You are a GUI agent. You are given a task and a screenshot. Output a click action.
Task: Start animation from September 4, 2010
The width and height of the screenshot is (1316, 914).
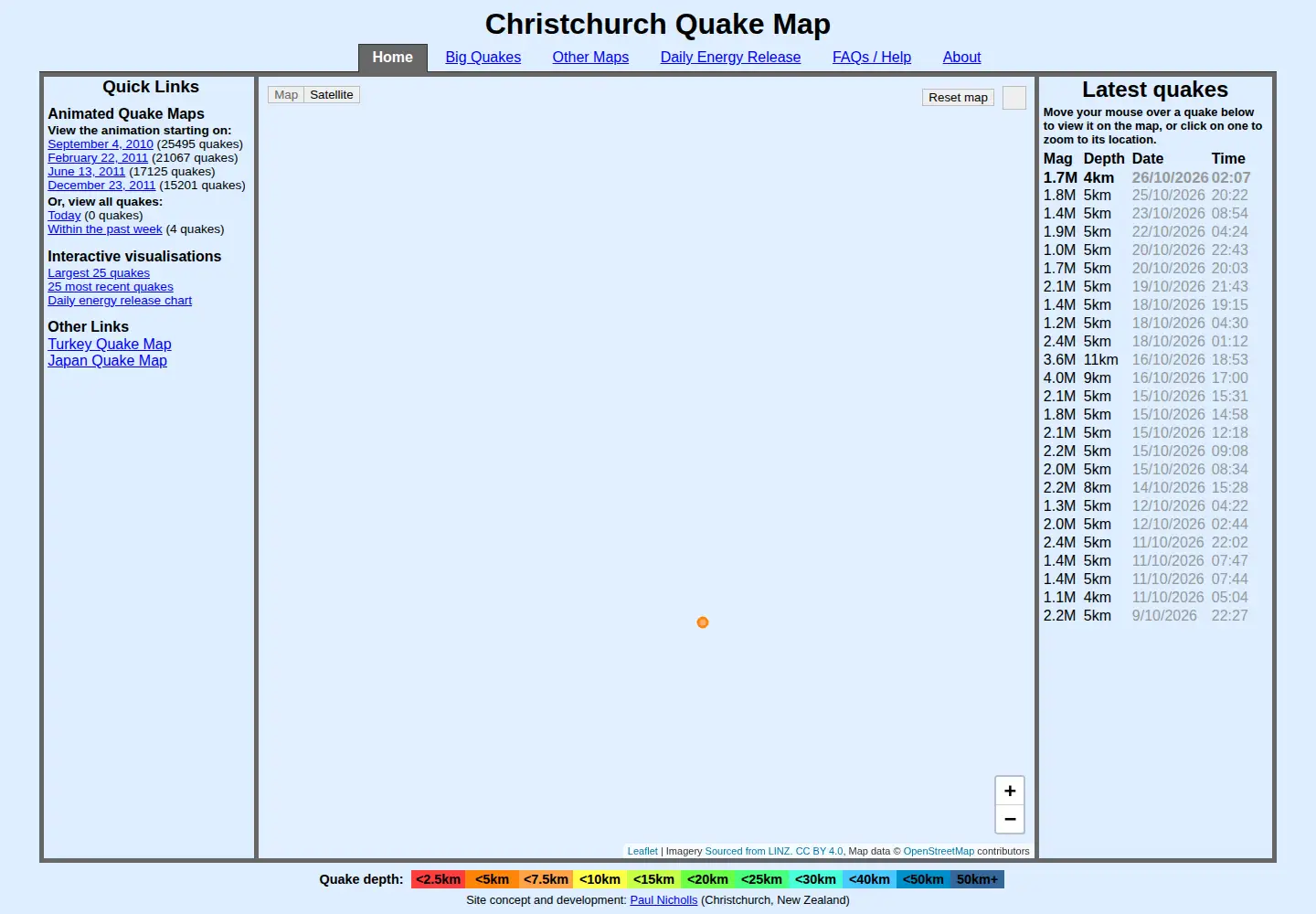(101, 144)
